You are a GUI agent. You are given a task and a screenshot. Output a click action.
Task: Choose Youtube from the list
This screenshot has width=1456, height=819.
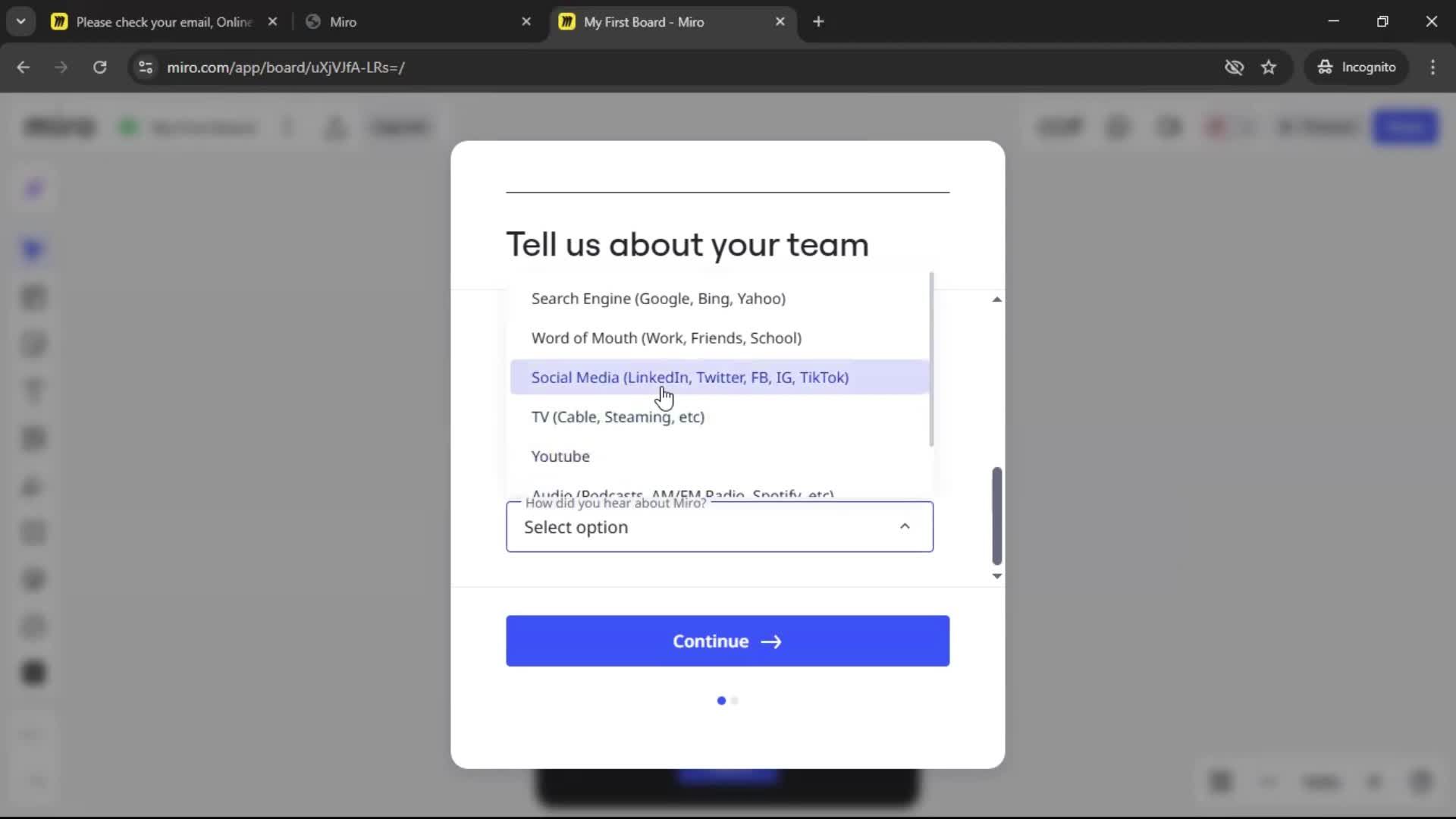(x=719, y=457)
